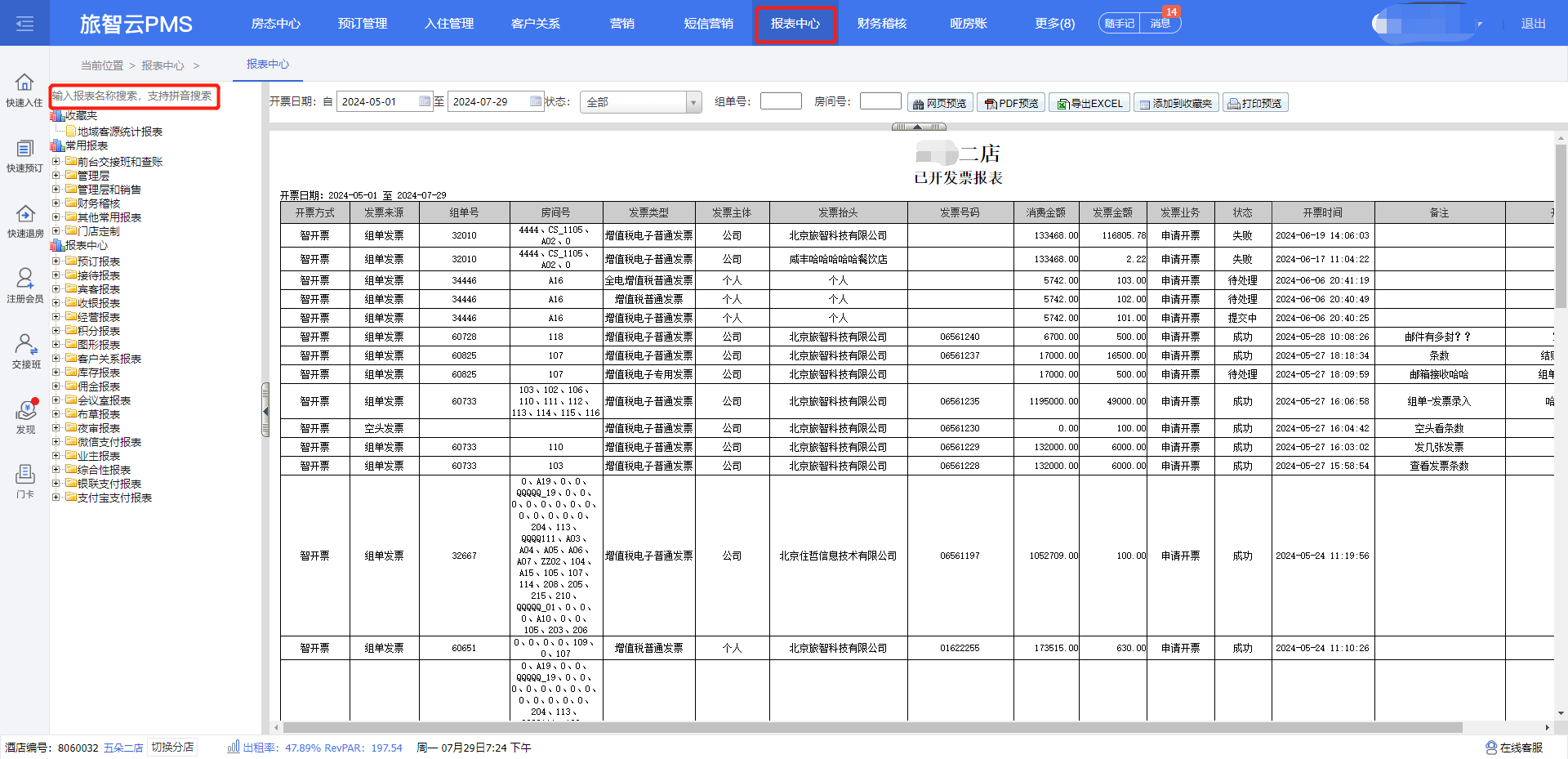Open register member (注册会员) icon
Viewport: 1568px width, 759px height.
click(x=24, y=286)
